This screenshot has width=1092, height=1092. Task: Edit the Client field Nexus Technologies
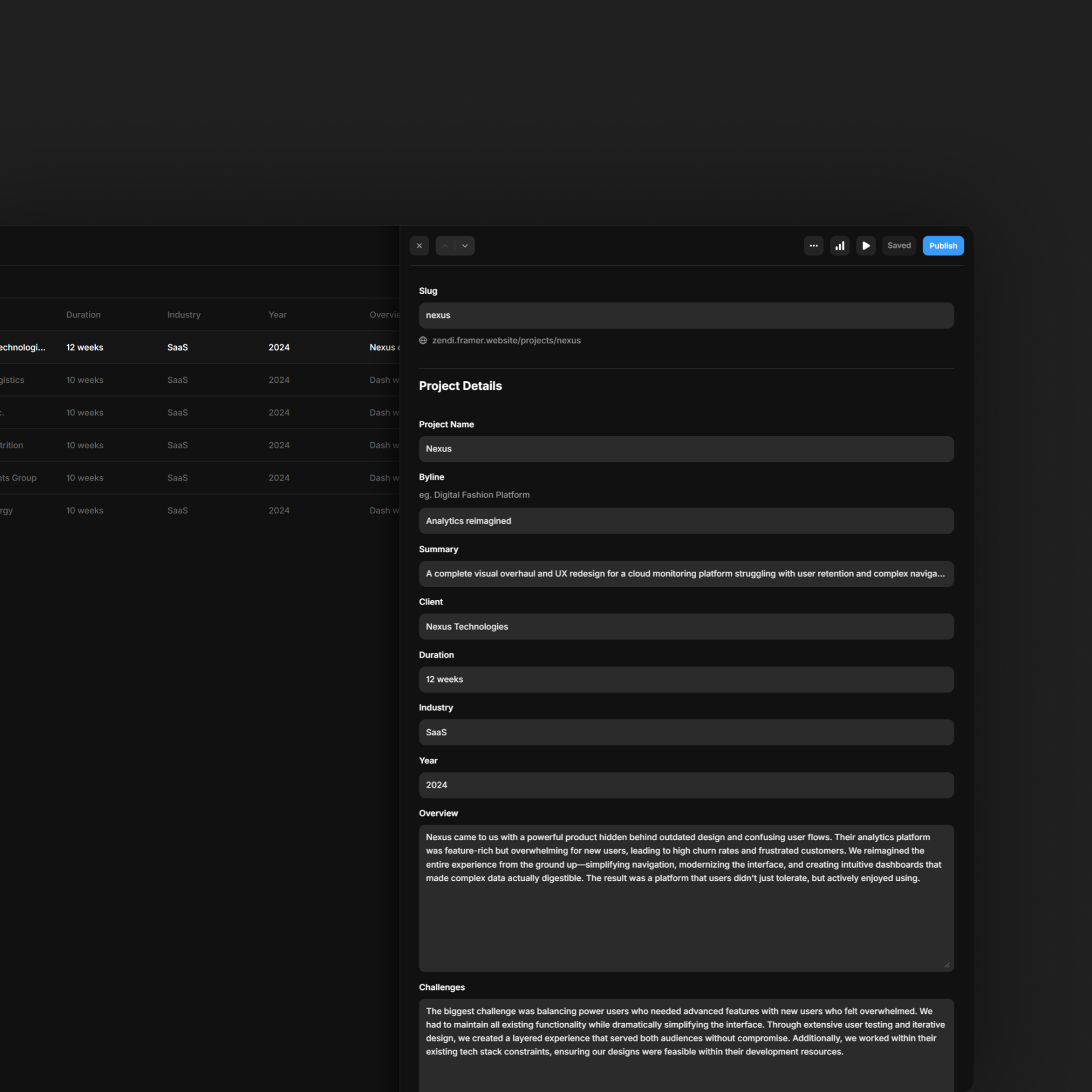click(x=686, y=626)
